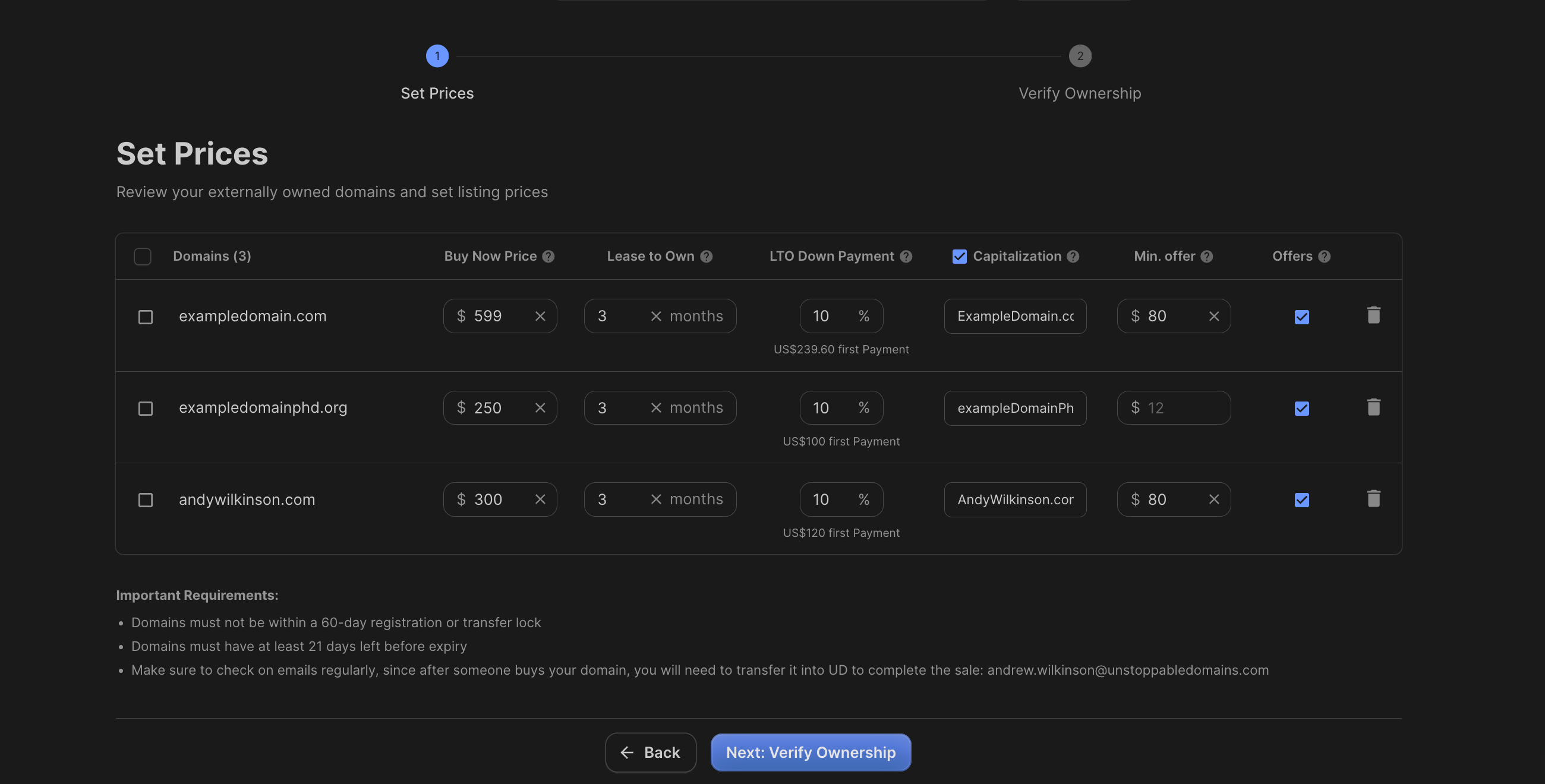1545x784 pixels.
Task: Click Next: Verify Ownership button
Action: (x=811, y=753)
